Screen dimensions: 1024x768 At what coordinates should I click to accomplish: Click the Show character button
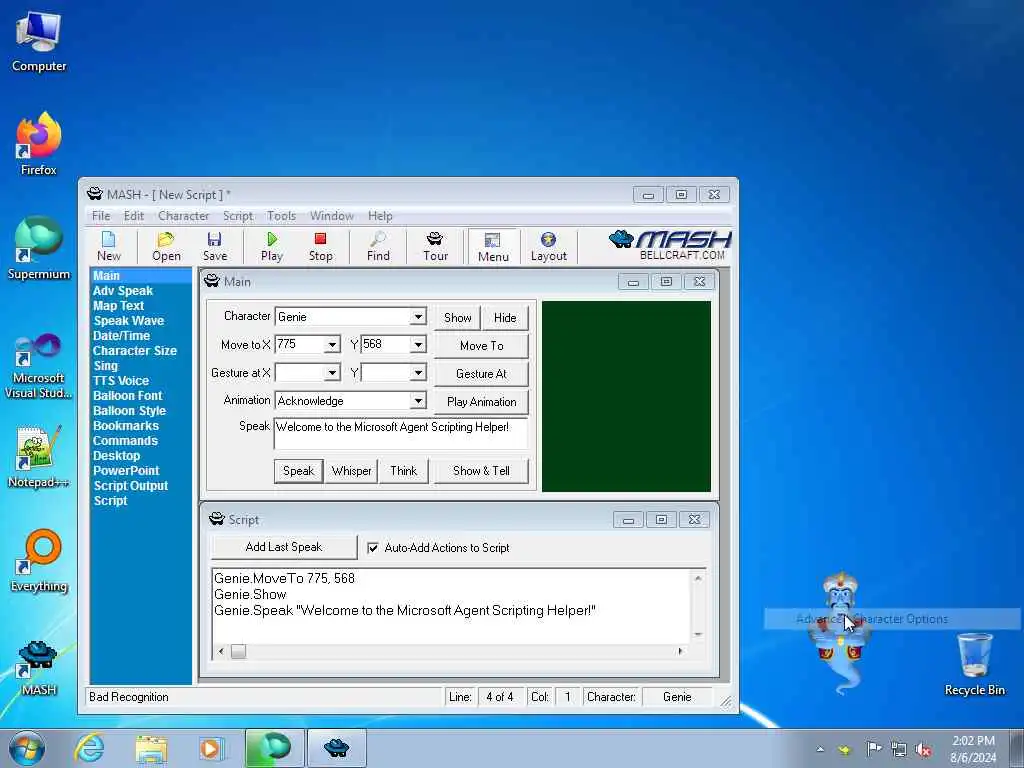[457, 317]
